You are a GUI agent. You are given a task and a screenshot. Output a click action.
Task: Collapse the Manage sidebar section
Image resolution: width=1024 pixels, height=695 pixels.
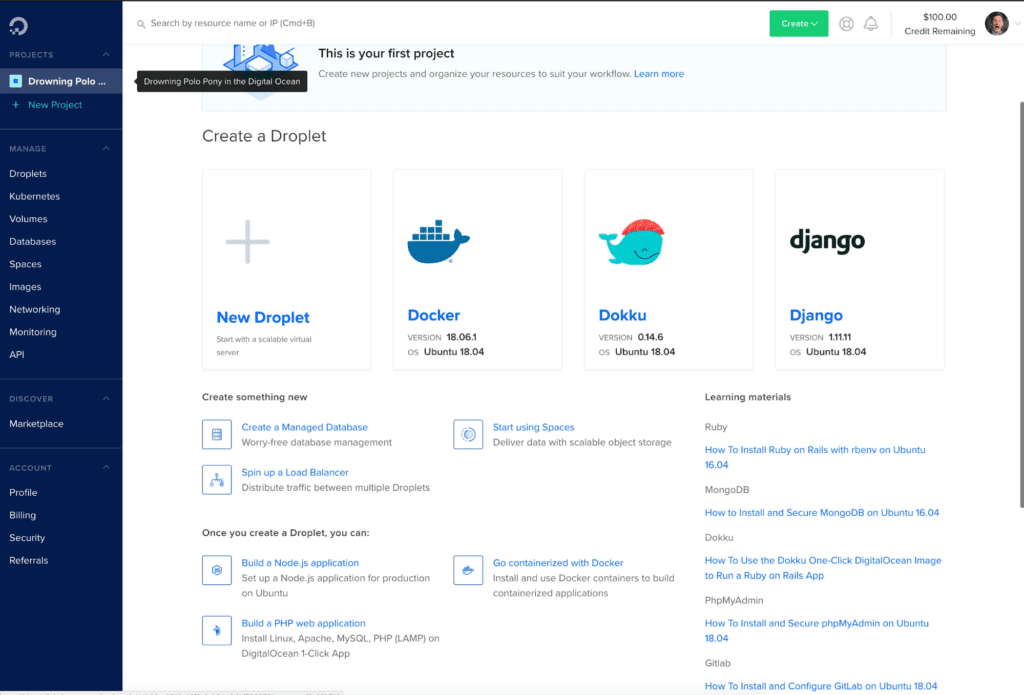point(106,148)
